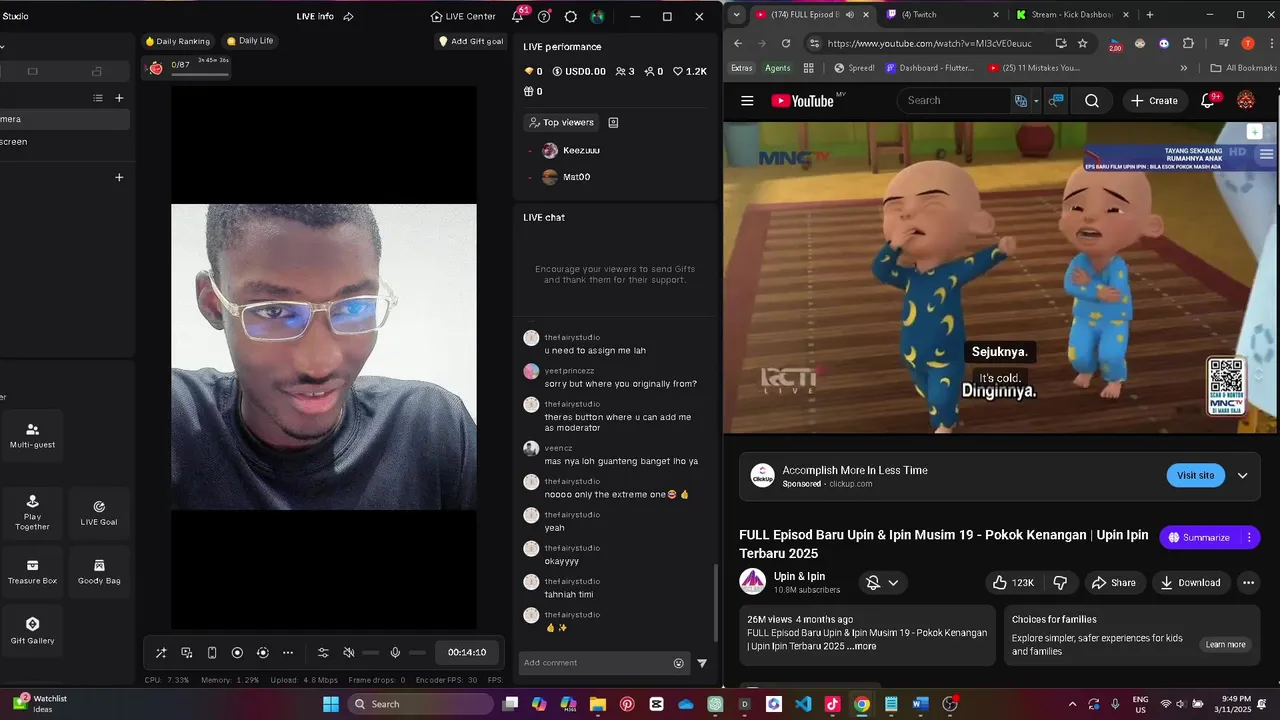Open the Goody Bag tool
1280x720 pixels.
pyautogui.click(x=99, y=572)
